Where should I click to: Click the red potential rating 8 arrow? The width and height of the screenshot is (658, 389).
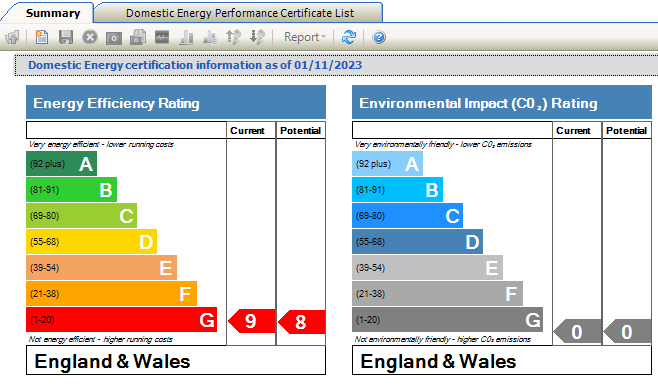301,322
